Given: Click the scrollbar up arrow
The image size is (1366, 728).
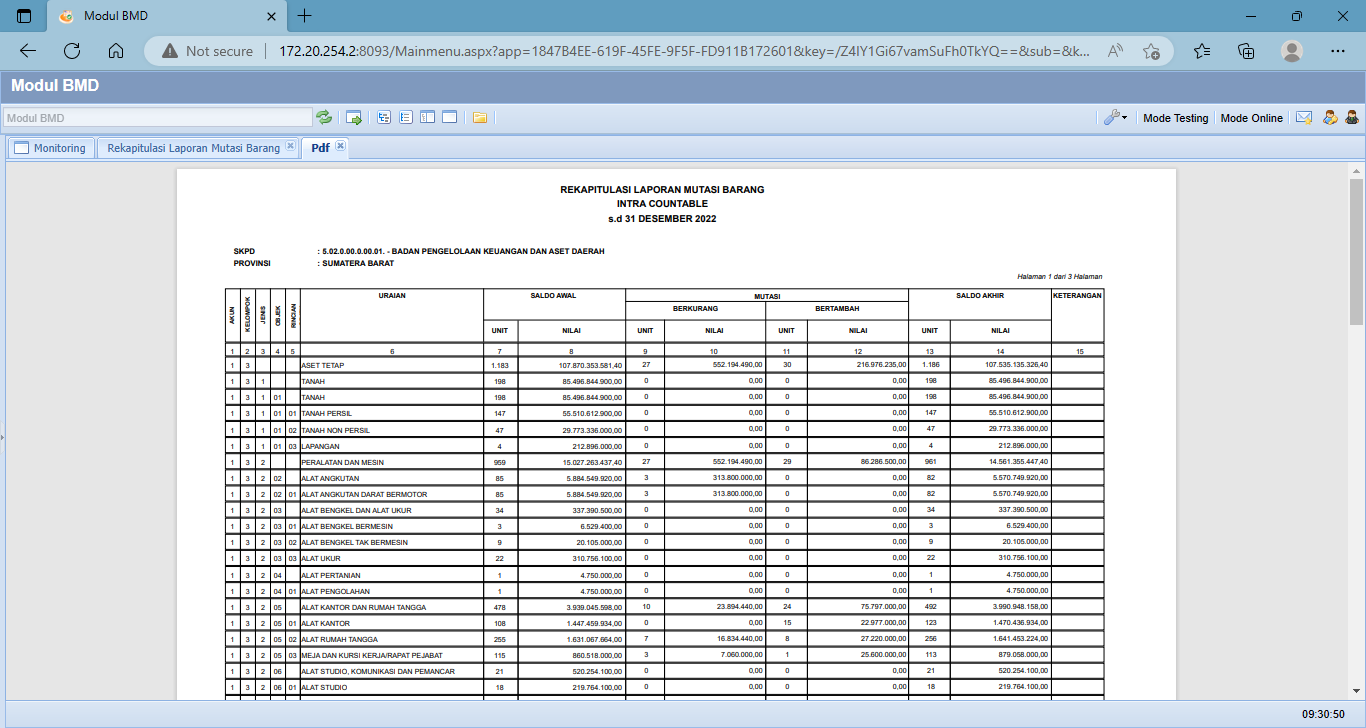Looking at the screenshot, I should pyautogui.click(x=1356, y=170).
